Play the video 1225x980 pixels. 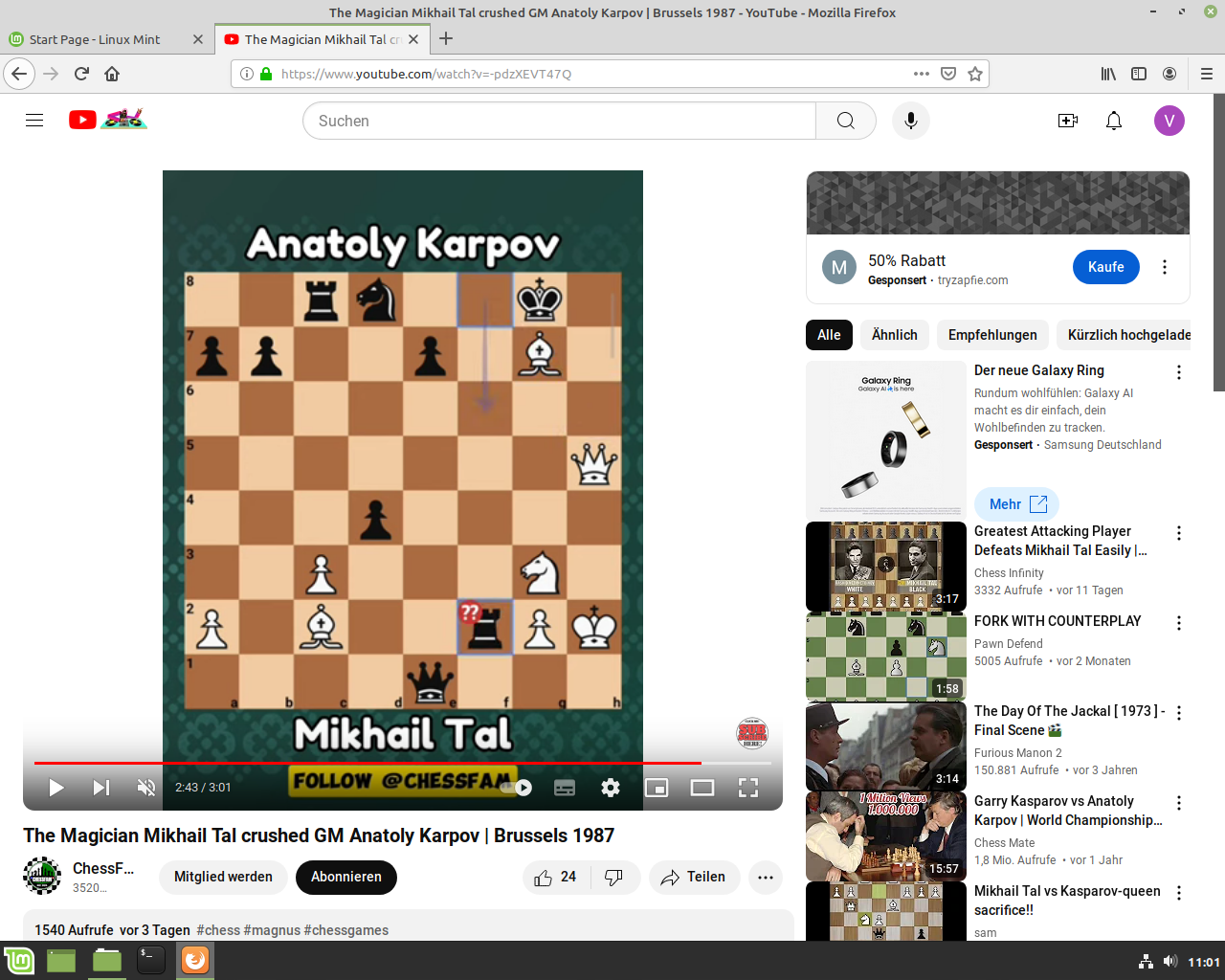tap(56, 788)
